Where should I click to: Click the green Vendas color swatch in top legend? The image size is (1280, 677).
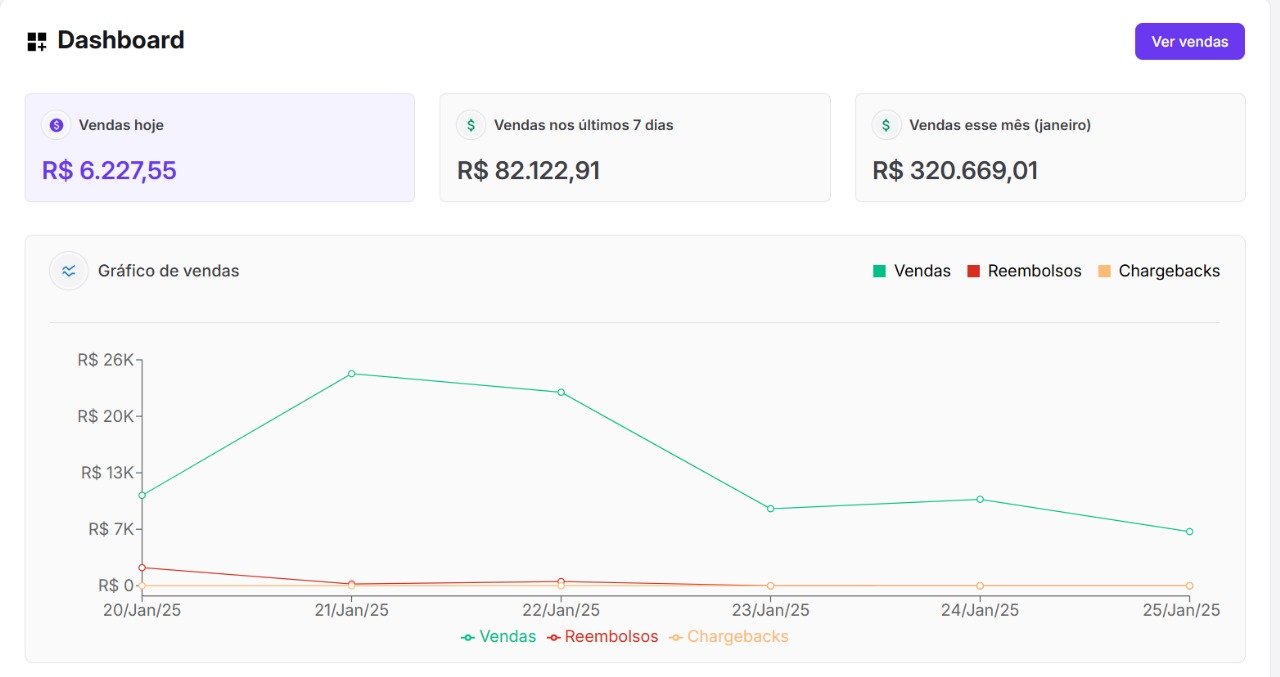click(x=880, y=271)
